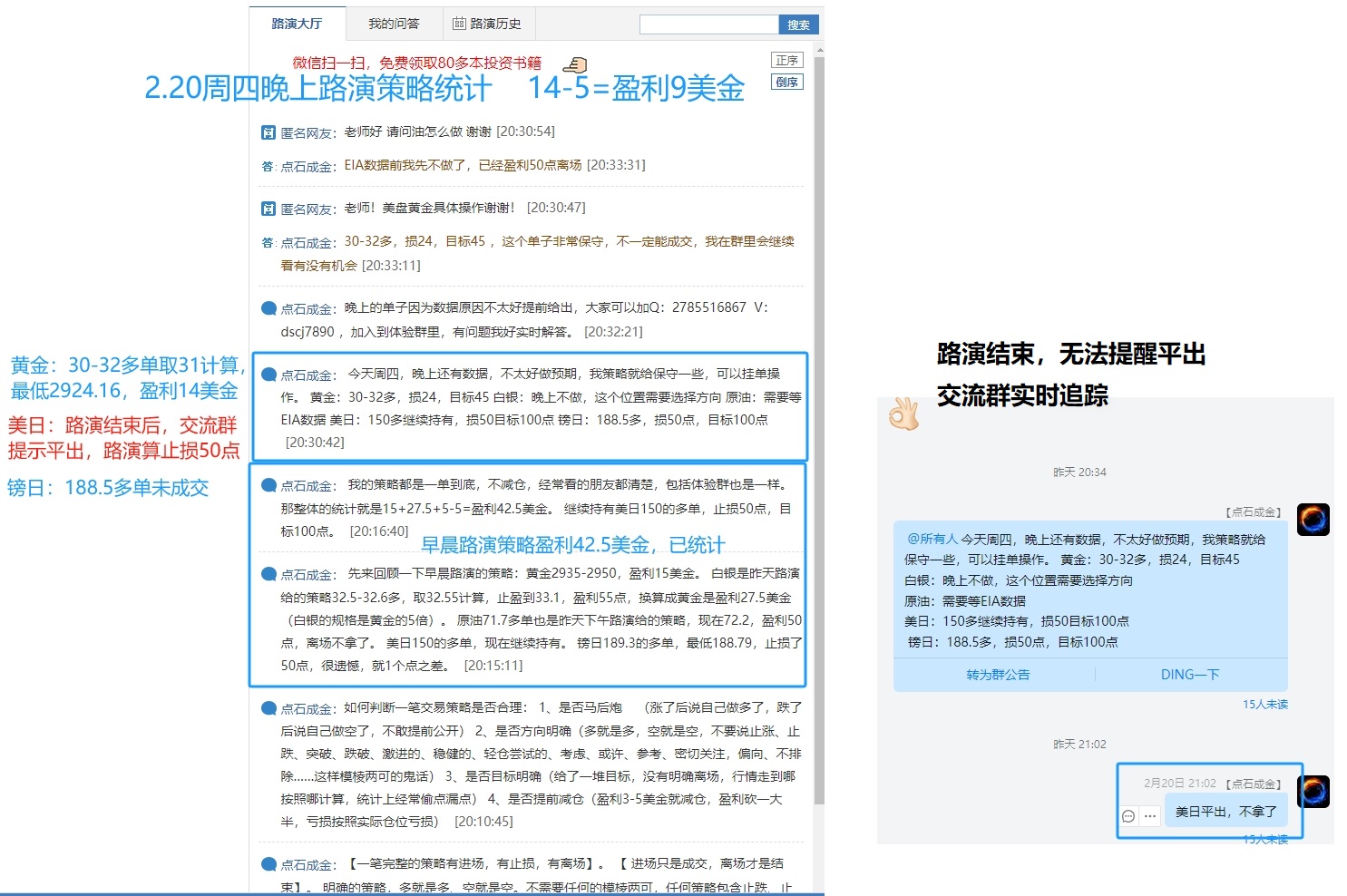Click the 点石成金 chat bubble icon on the 20:30:42 message
The height and width of the screenshot is (896, 1347).
(x=268, y=374)
